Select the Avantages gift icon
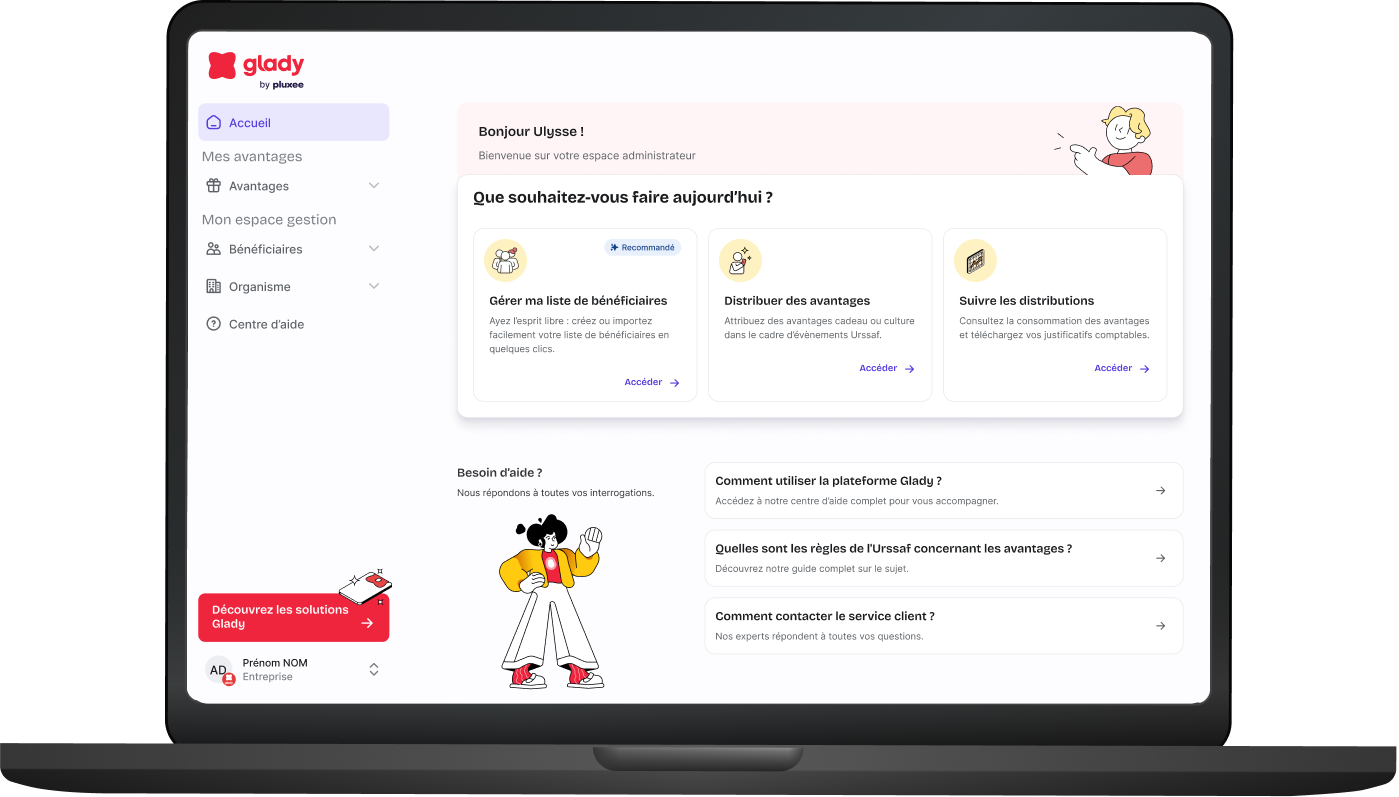The image size is (1399, 797). pos(213,185)
